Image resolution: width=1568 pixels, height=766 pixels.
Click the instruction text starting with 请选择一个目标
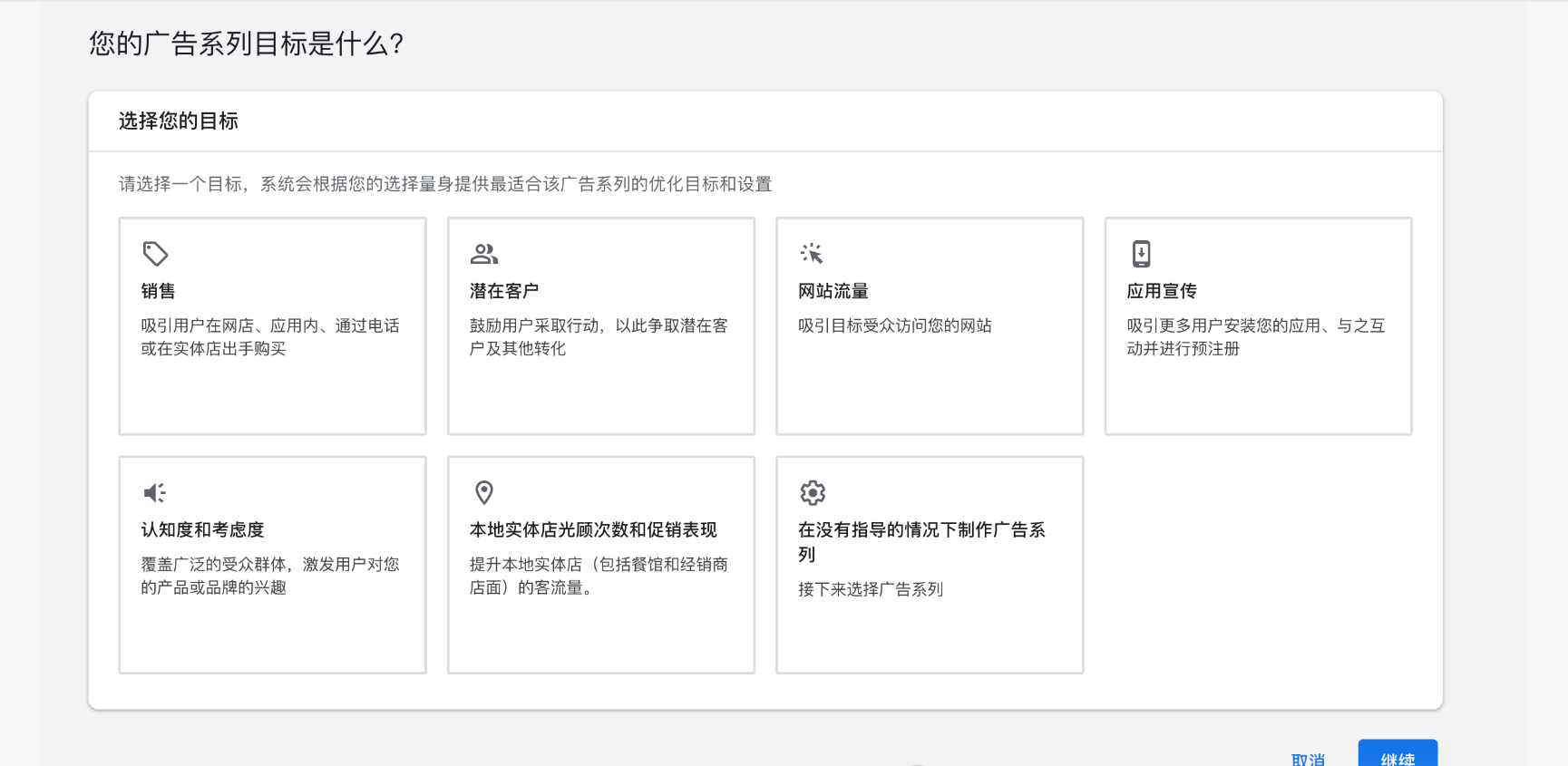tap(445, 184)
